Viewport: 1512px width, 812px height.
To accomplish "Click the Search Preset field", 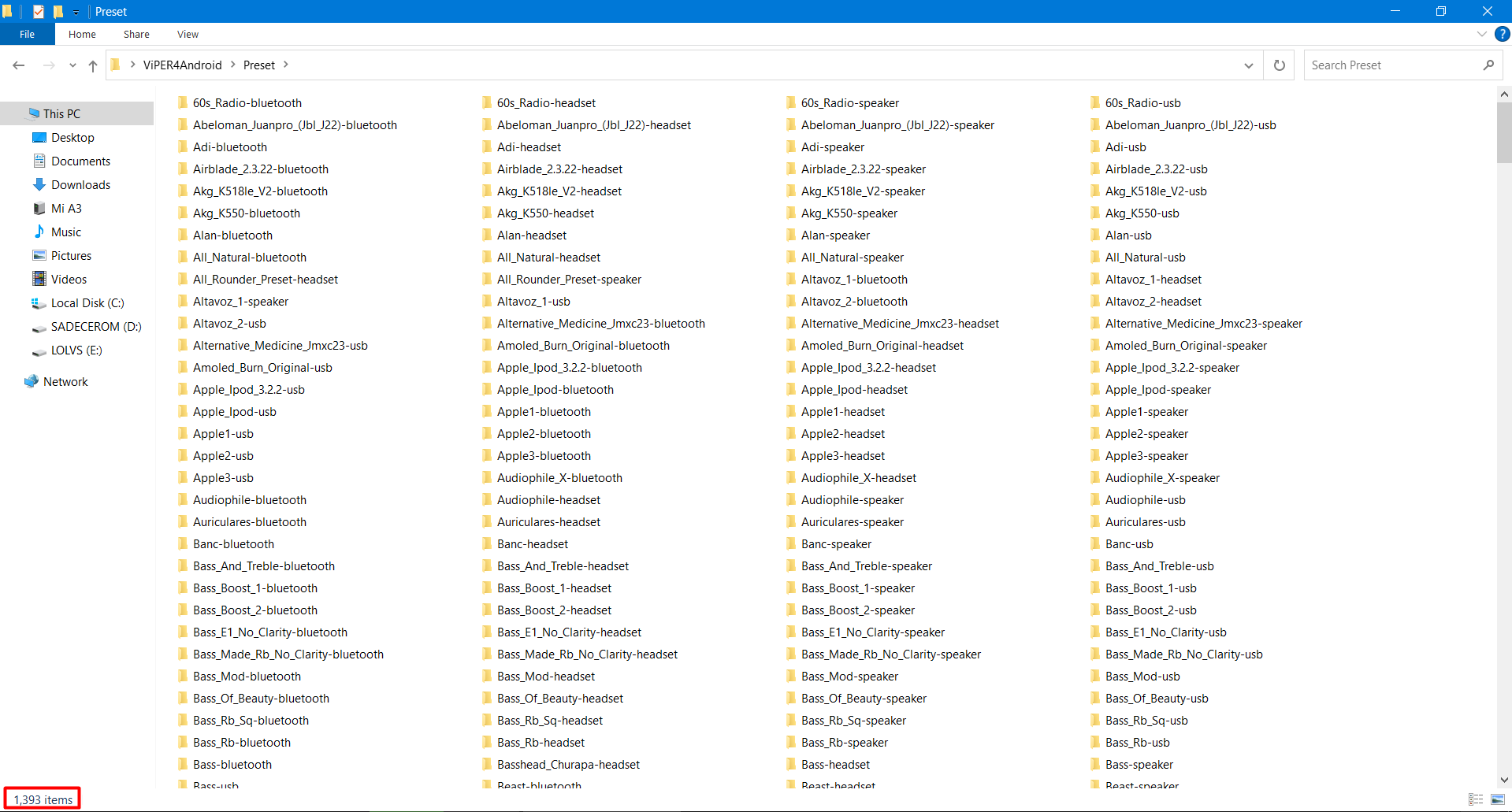I will point(1393,65).
